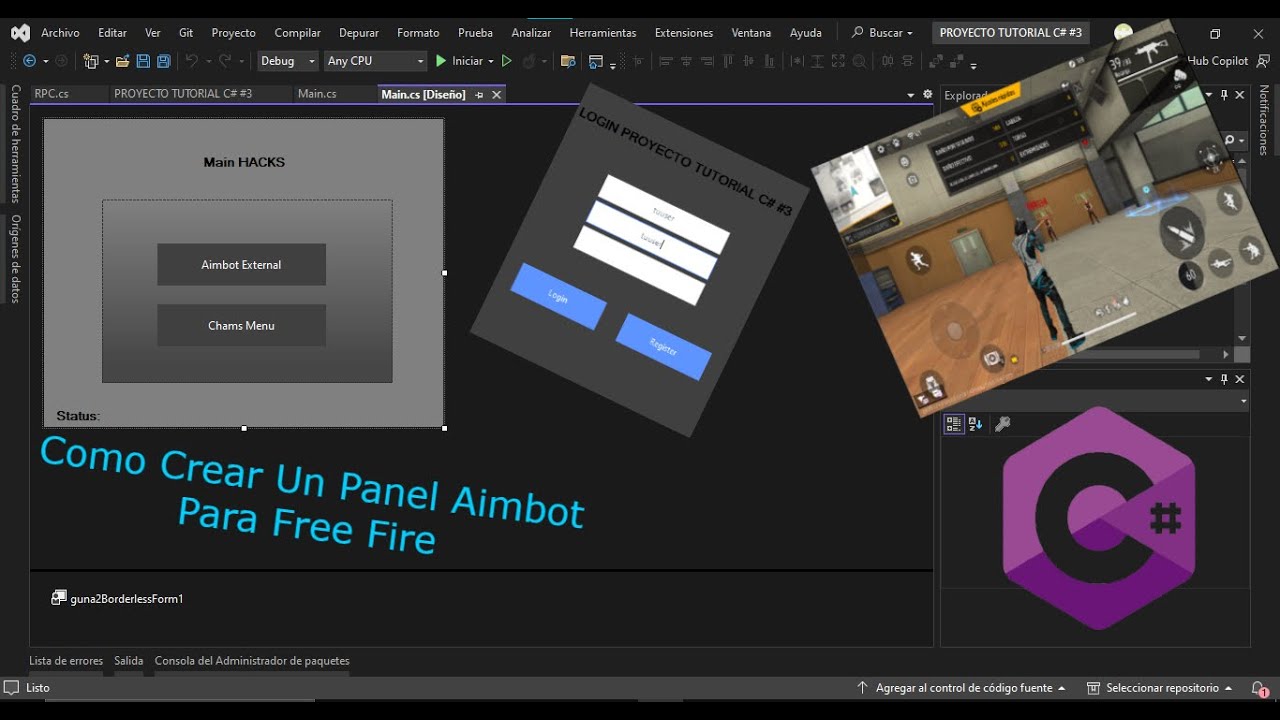Open the Depurar menu

359,33
